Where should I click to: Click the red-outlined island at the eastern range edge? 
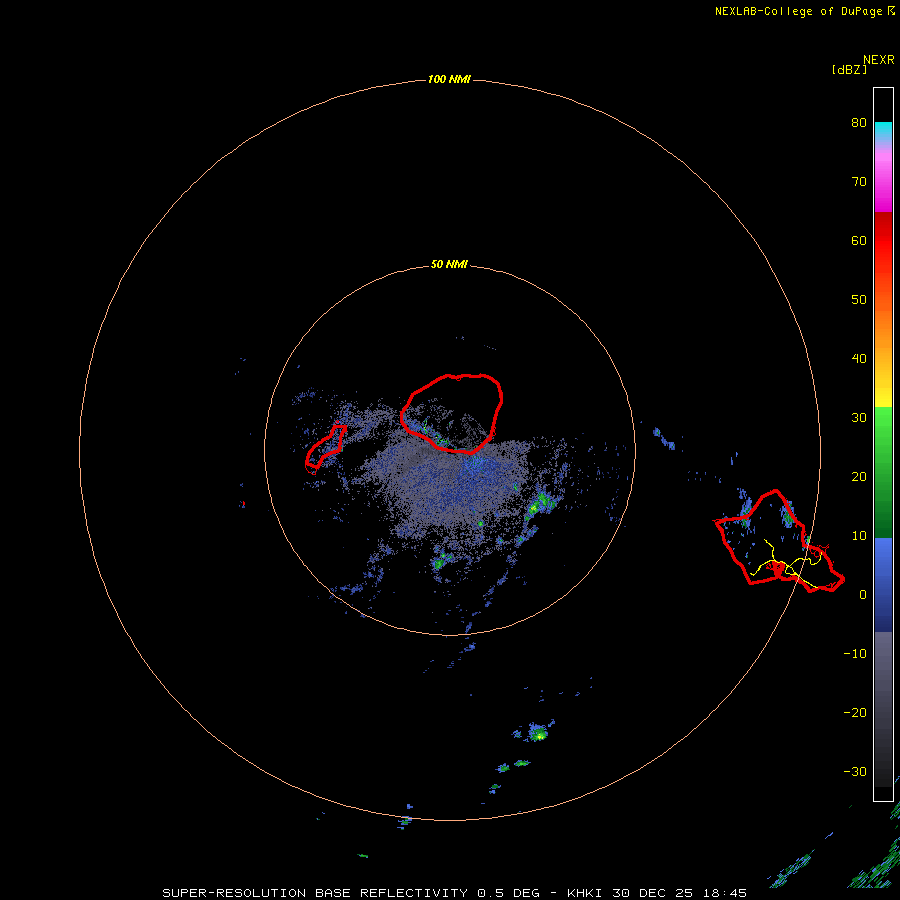tap(779, 541)
